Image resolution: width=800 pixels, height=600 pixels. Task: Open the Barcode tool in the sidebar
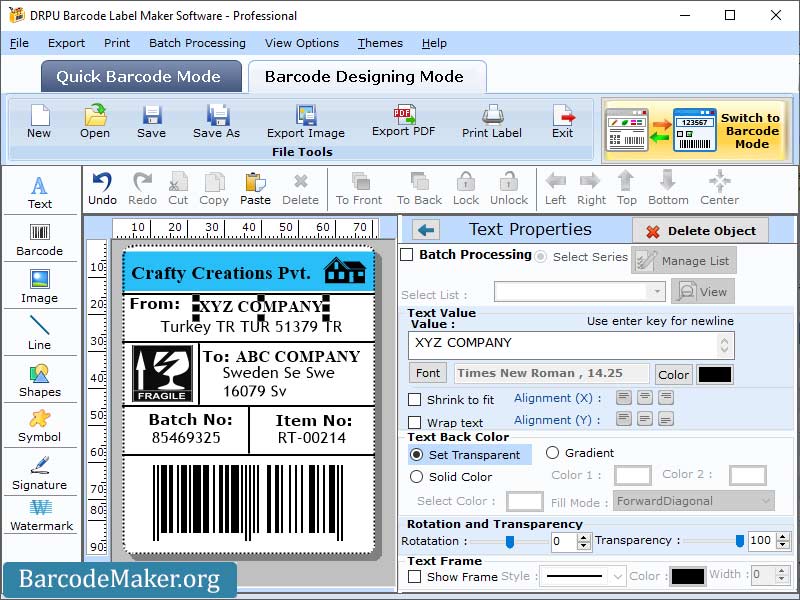click(40, 239)
